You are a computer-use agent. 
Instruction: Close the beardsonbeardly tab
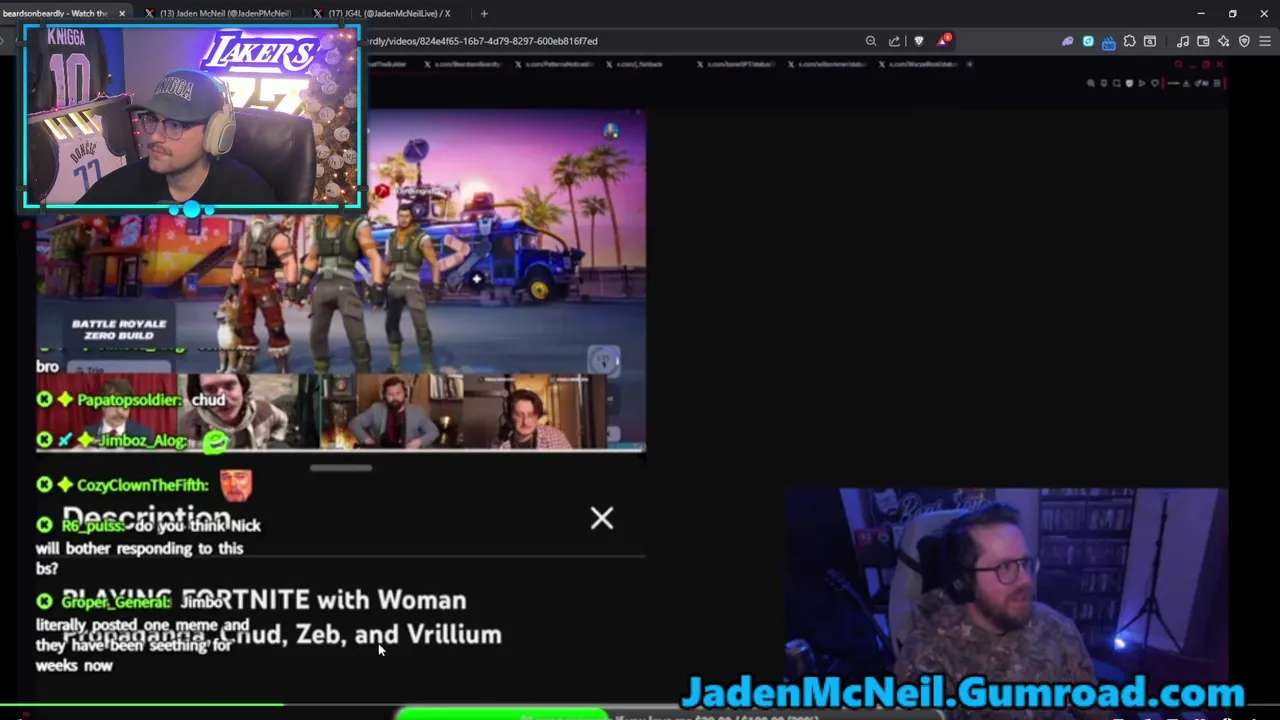click(x=122, y=13)
